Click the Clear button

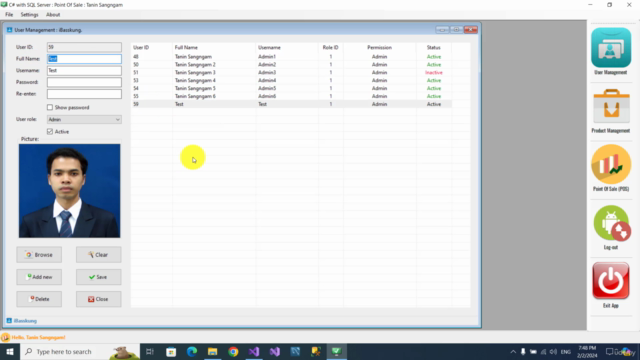click(x=98, y=255)
